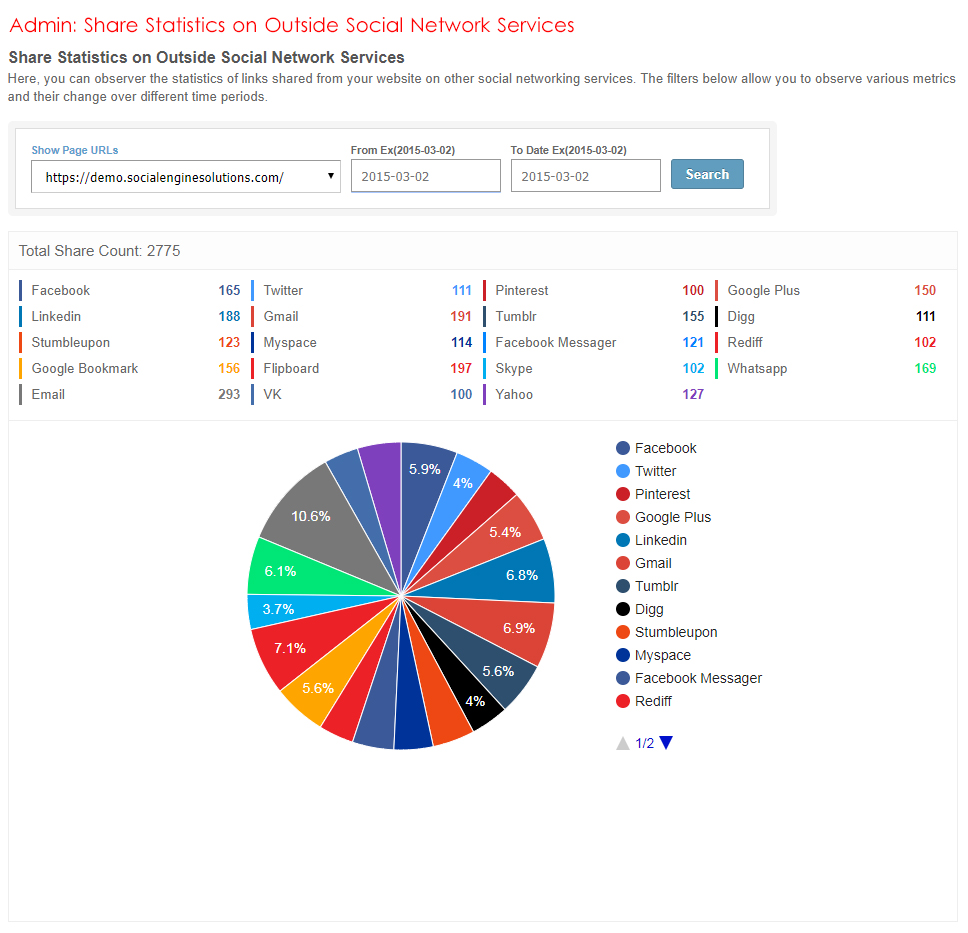The height and width of the screenshot is (933, 968).
Task: Click Facebook legend color circle
Action: 623,449
